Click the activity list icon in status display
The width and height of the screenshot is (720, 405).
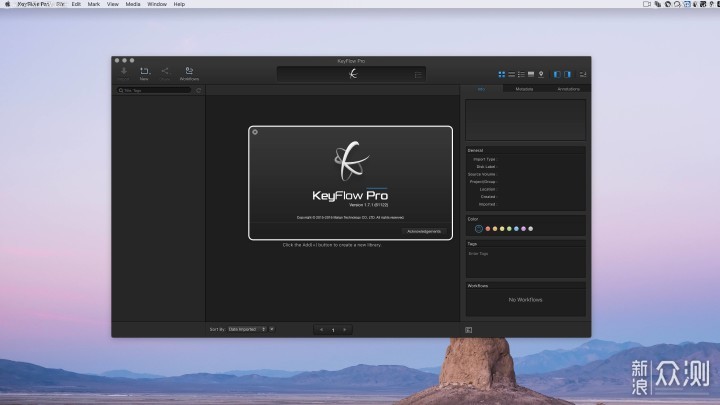point(418,74)
